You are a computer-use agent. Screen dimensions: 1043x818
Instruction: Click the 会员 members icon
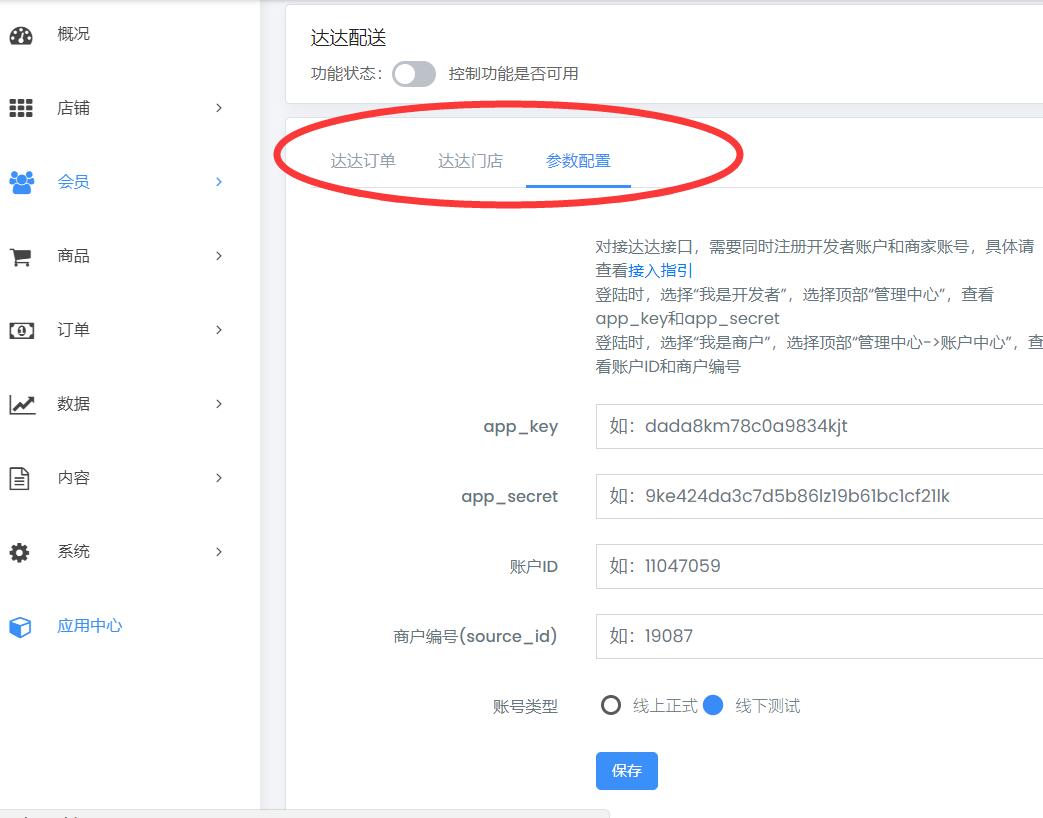point(21,182)
